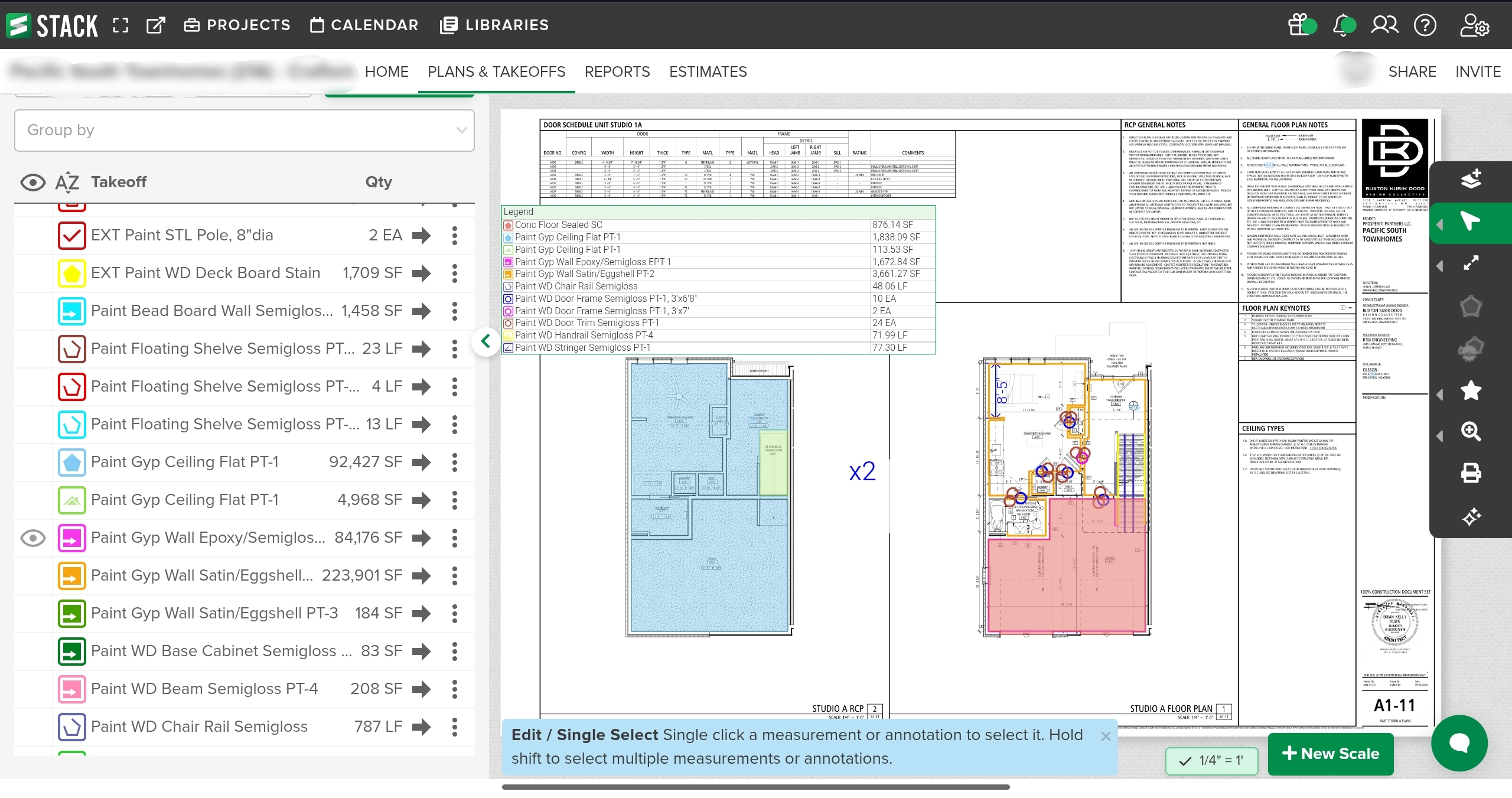Open options menu for Paint WD Beam Semigloss
Image resolution: width=1512 pixels, height=798 pixels.
[x=454, y=689]
